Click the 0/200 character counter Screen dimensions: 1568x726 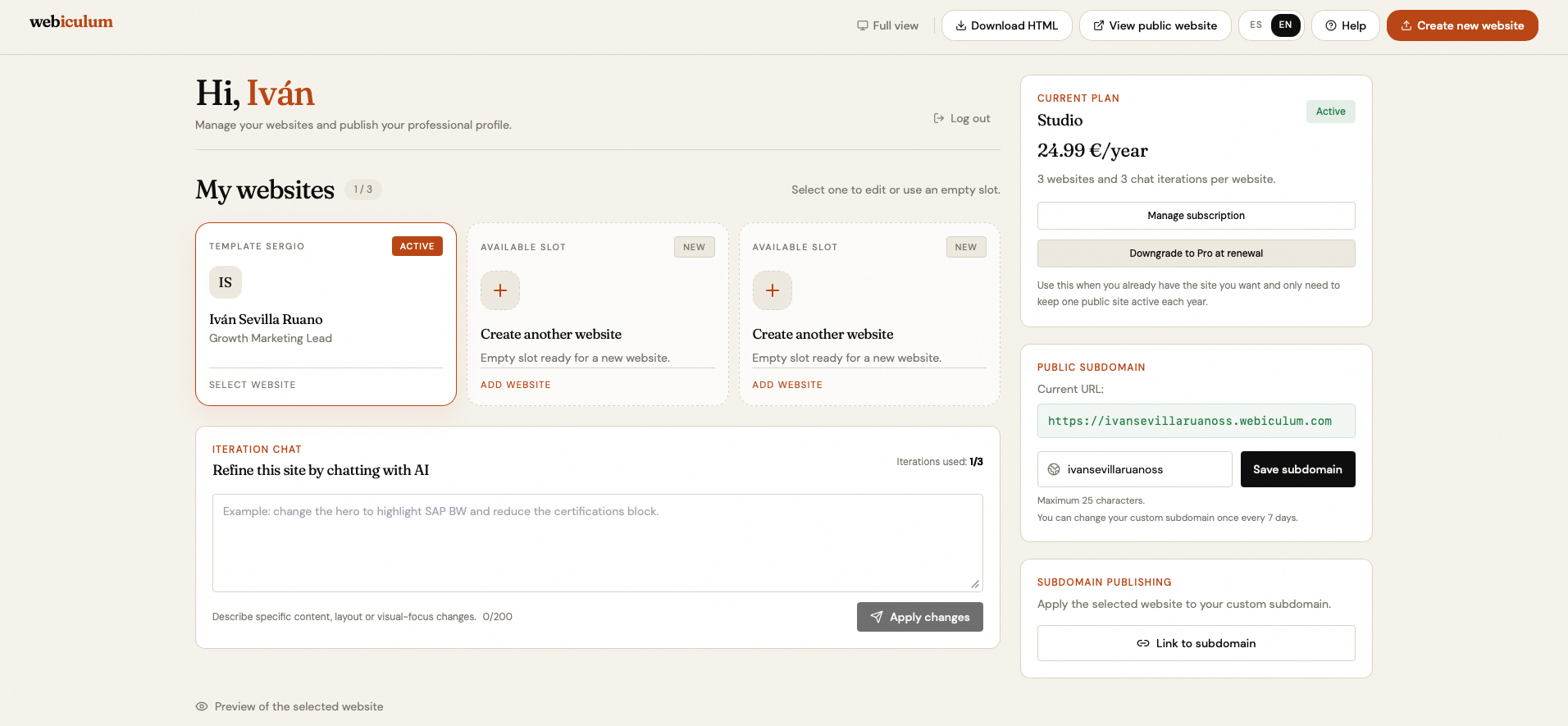tap(498, 617)
